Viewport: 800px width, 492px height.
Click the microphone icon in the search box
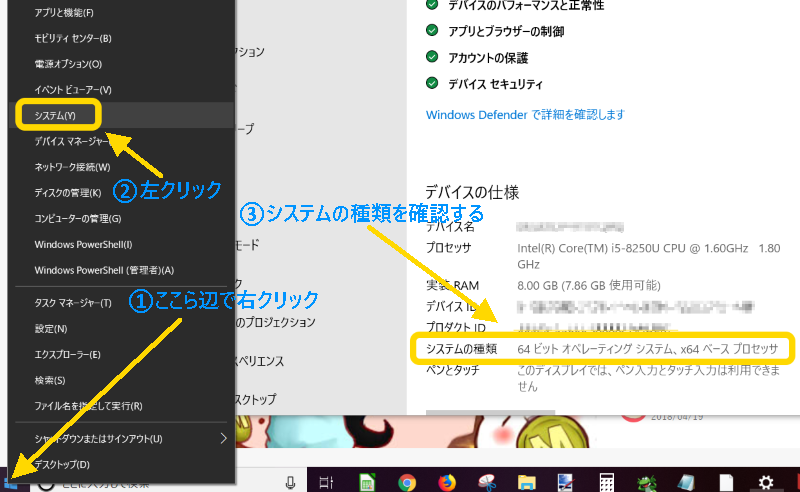[290, 482]
